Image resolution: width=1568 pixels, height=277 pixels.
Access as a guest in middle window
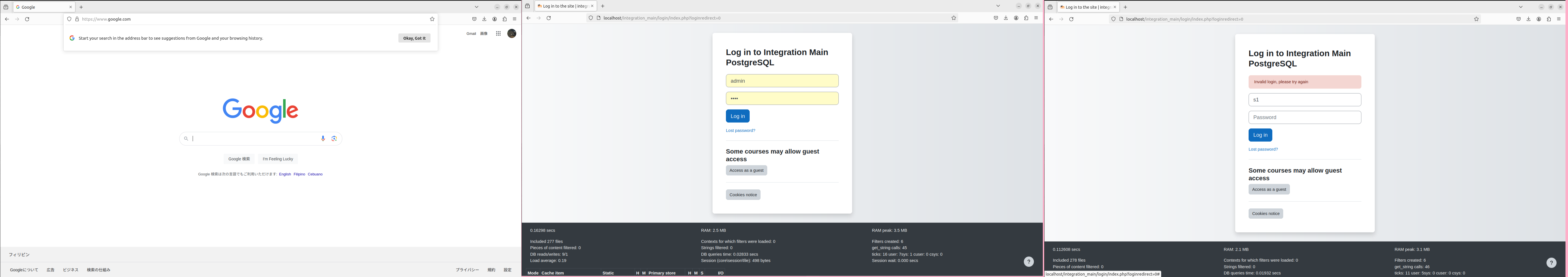coord(746,170)
